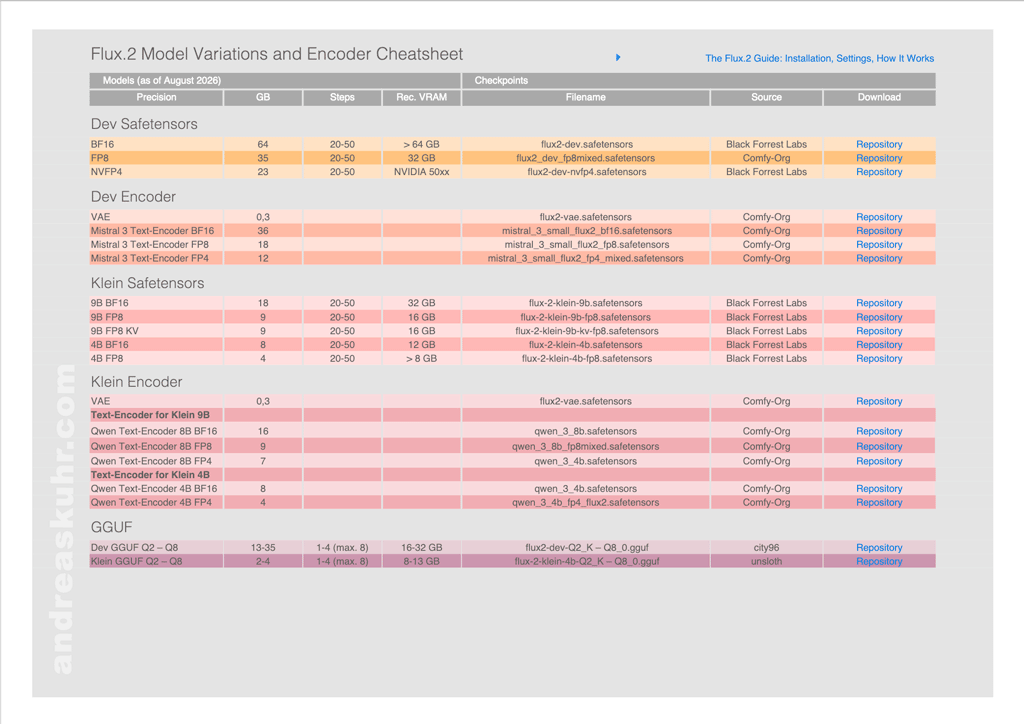Viewport: 1024px width, 724px height.
Task: Click filename flux-2-klein-4b-Q2_K – Q8_0.gguf
Action: click(586, 561)
